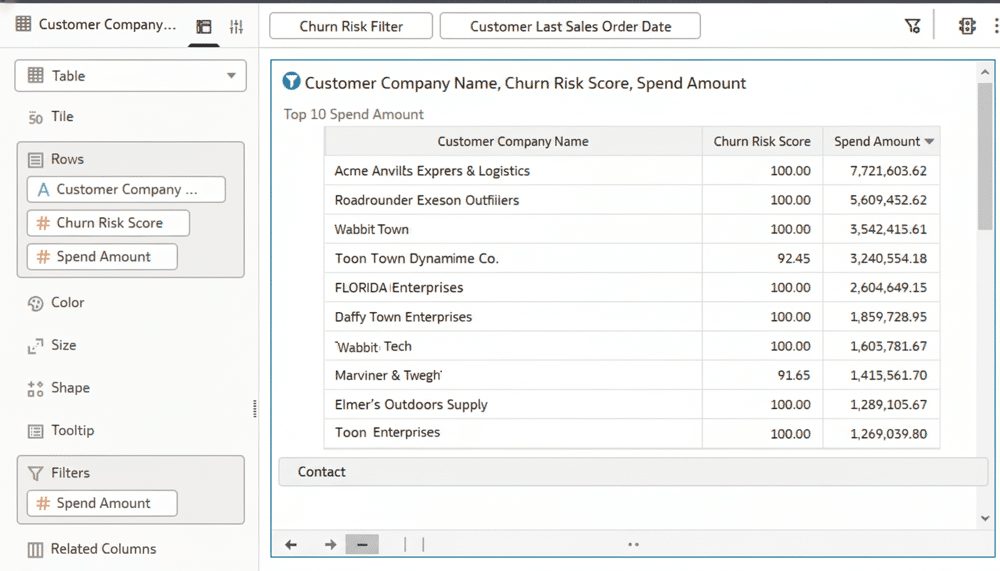Expand the Contact section bar
Screen dimensions: 1000x571
632,472
